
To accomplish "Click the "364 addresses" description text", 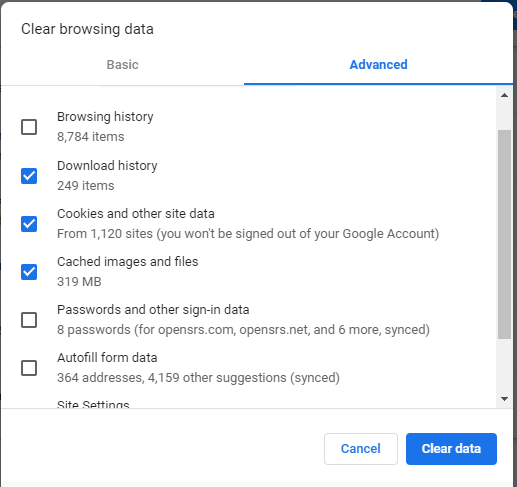I will click(198, 378).
